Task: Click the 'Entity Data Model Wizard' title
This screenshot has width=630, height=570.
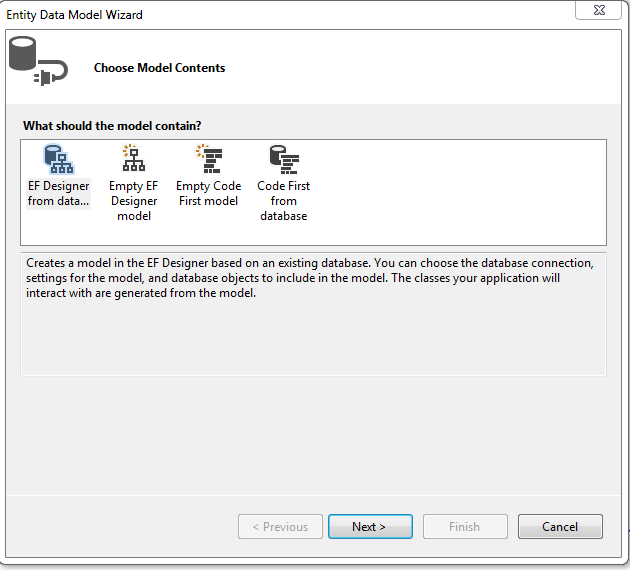Action: coord(74,15)
